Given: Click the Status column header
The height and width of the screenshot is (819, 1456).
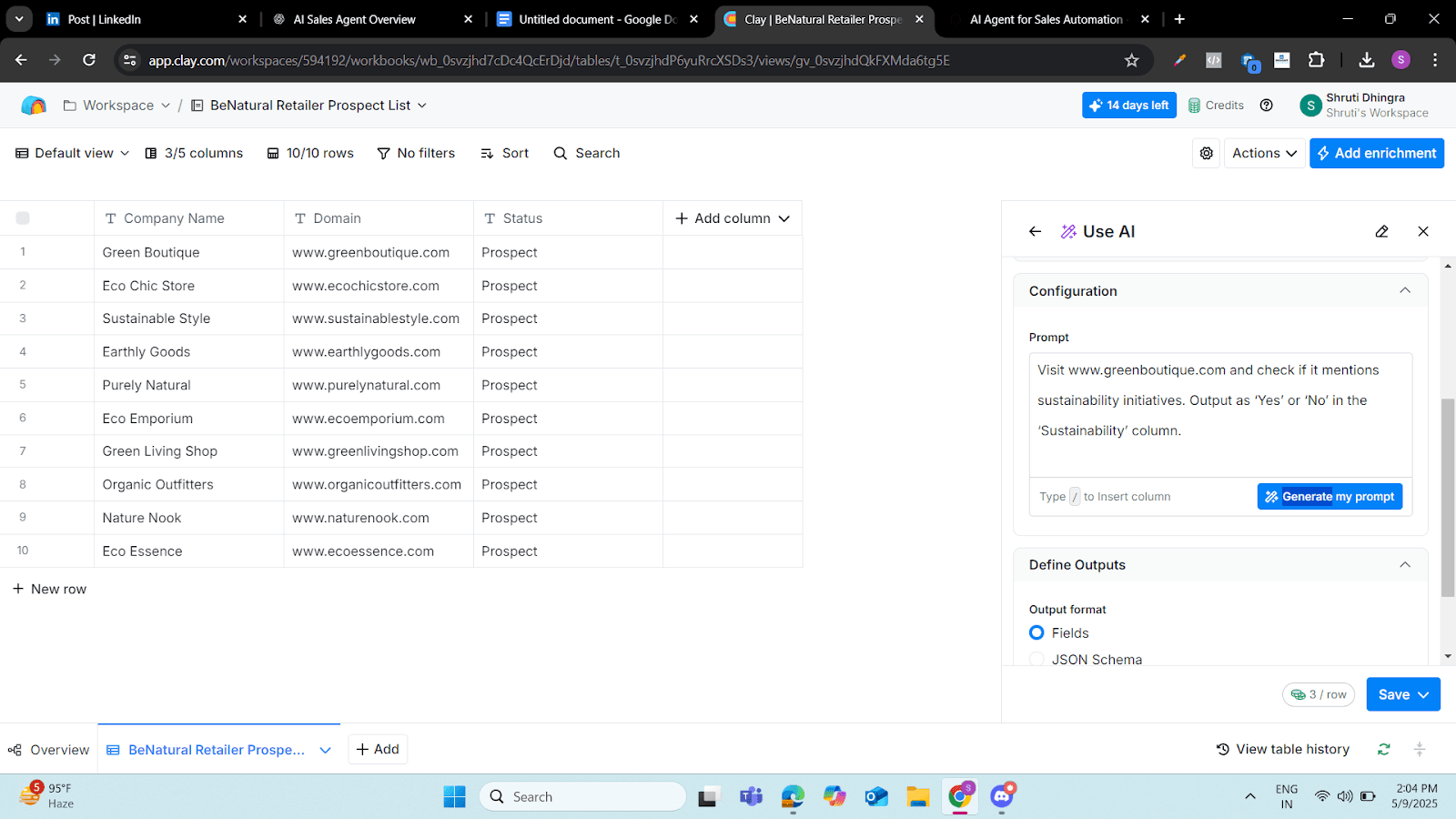Looking at the screenshot, I should pyautogui.click(x=568, y=218).
